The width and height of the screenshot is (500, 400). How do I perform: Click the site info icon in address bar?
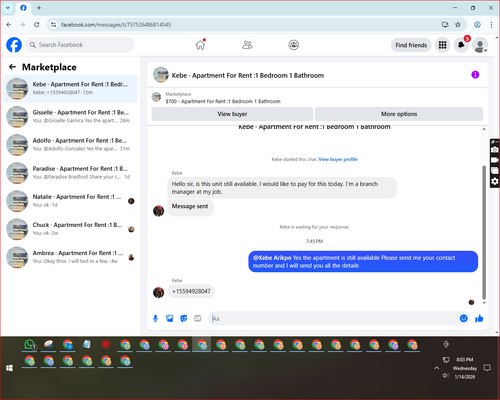point(53,25)
